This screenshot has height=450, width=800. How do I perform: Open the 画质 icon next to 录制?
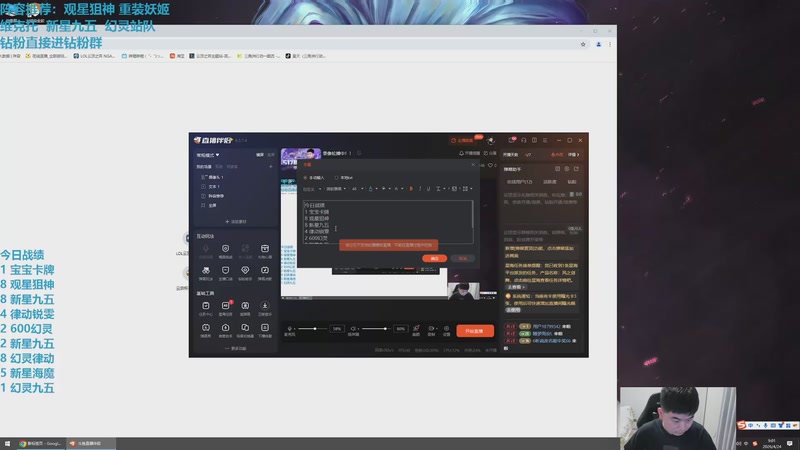pyautogui.click(x=416, y=329)
